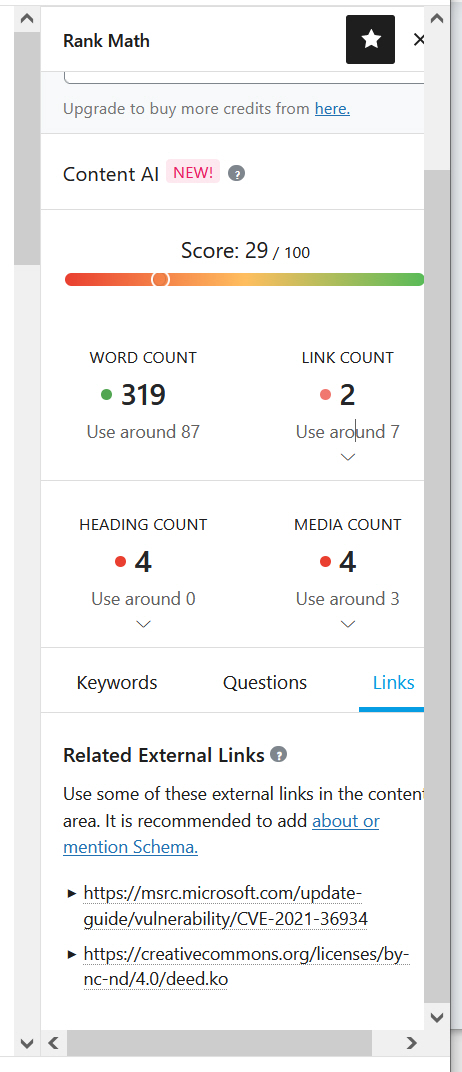Switch to the Keywords tab

pyautogui.click(x=117, y=682)
